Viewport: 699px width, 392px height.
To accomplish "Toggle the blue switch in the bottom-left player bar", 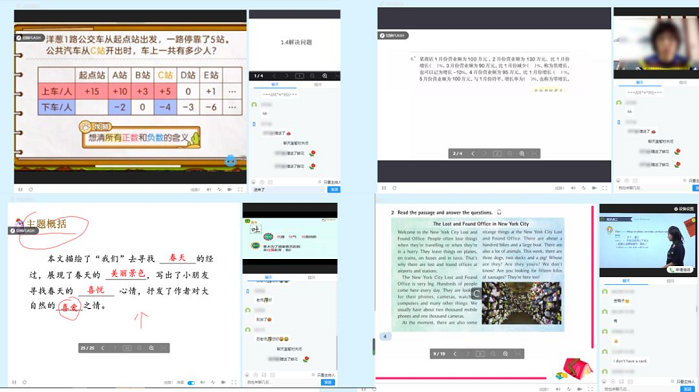I will (x=191, y=383).
